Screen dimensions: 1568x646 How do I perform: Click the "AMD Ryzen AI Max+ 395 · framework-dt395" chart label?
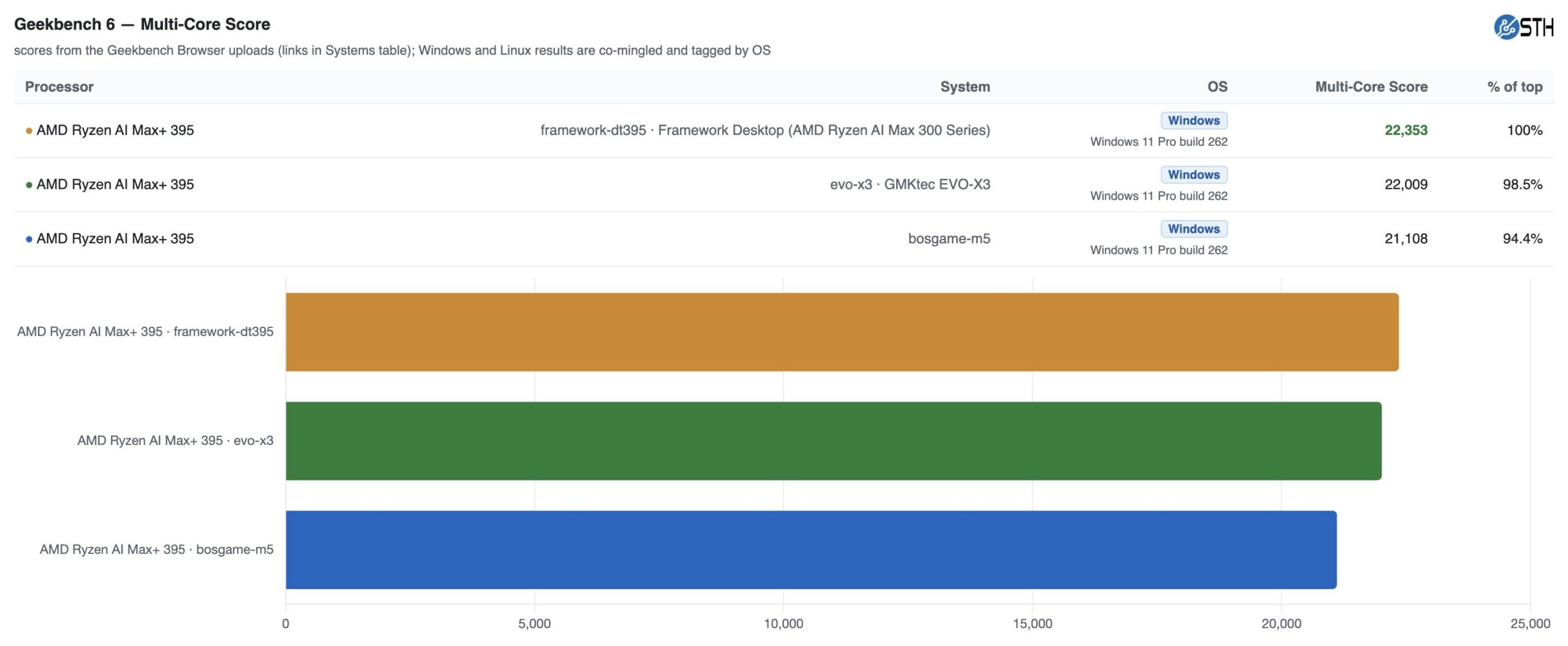pos(145,332)
